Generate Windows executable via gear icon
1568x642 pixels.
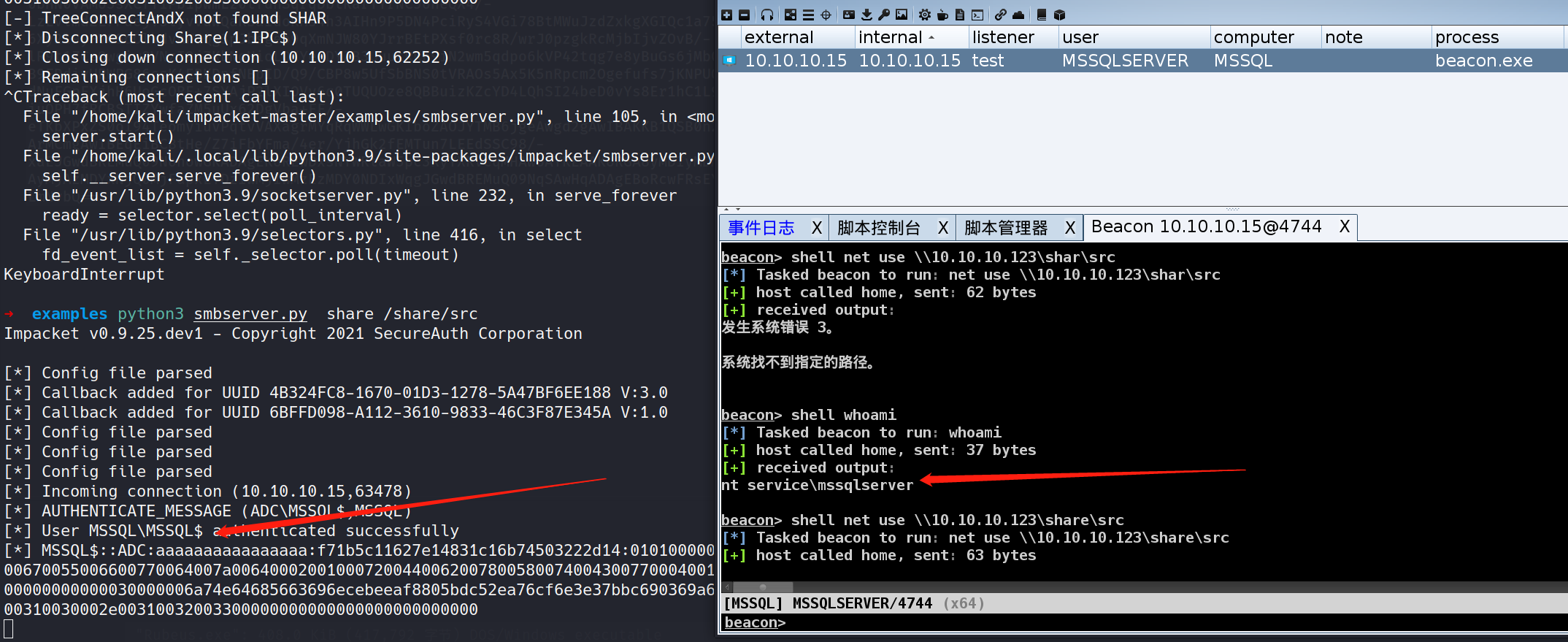point(925,15)
